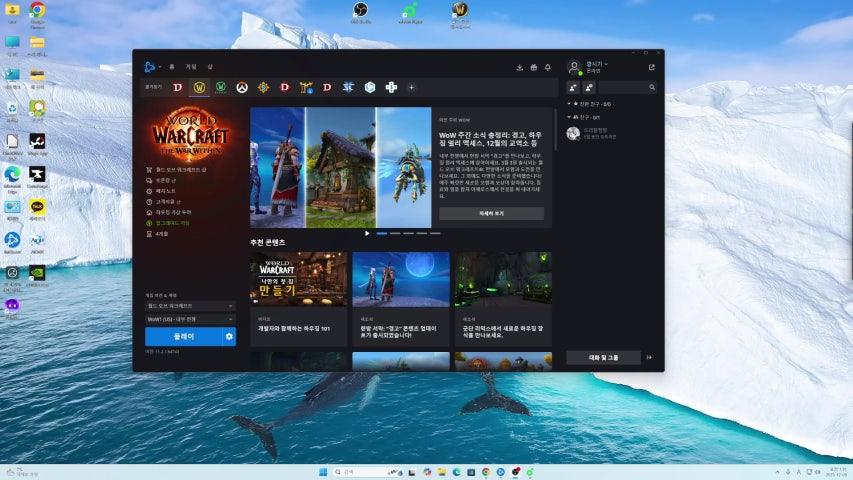Expand the WoW region account dropdown
The height and width of the screenshot is (480, 853).
190,319
